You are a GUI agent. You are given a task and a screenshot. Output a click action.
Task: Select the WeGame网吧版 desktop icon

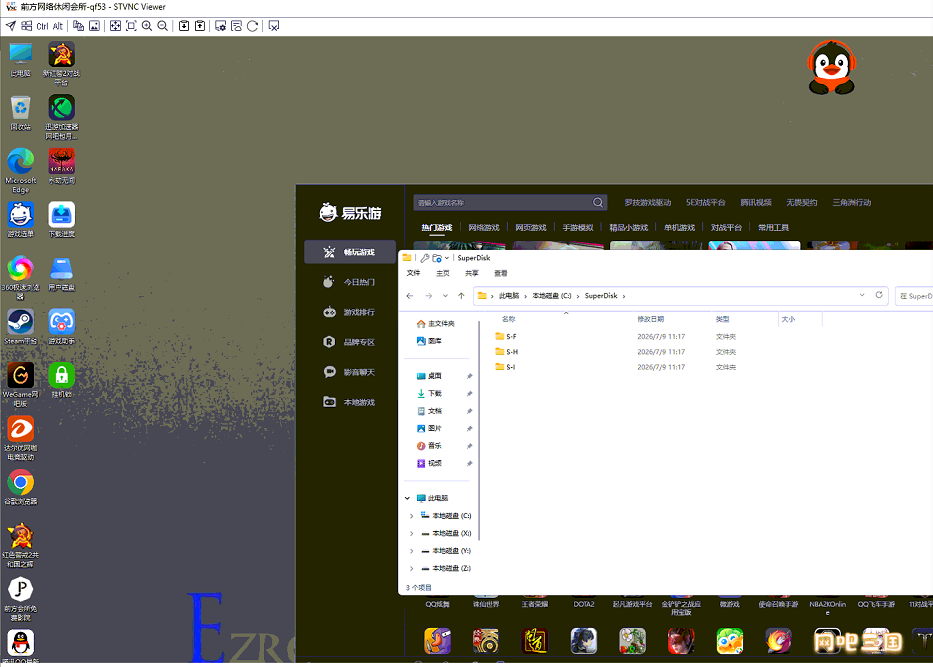click(20, 384)
